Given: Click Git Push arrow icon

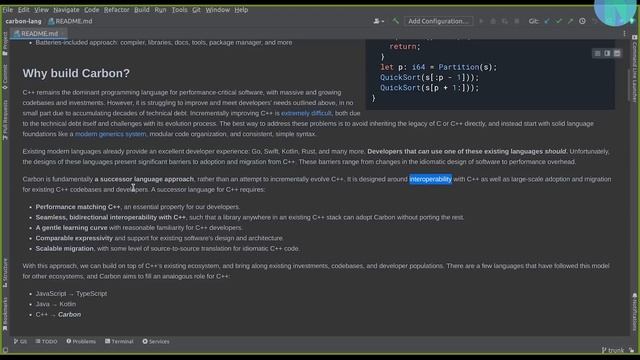Looking at the screenshot, I should pyautogui.click(x=570, y=21).
